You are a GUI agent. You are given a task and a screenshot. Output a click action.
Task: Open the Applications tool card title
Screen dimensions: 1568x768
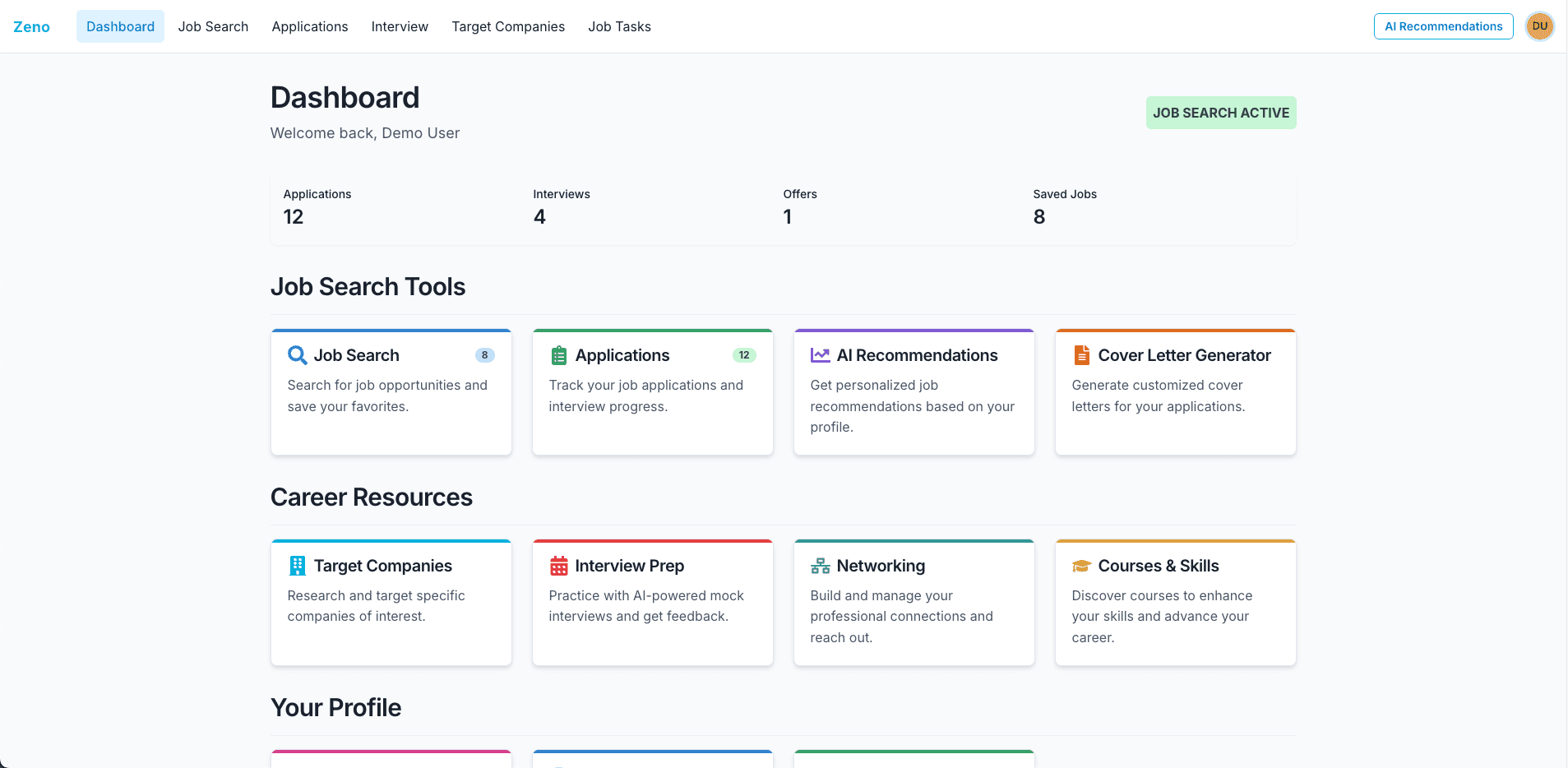pos(622,355)
